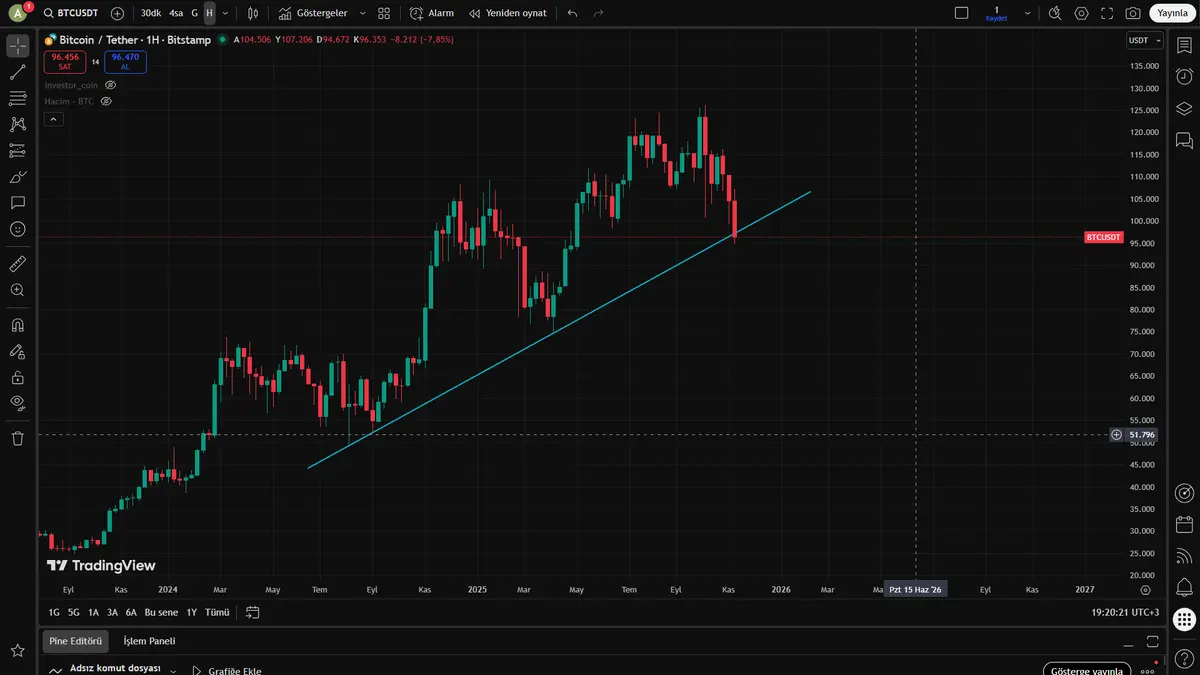1200x675 pixels.
Task: Set date range to 1G
Action: (54, 612)
